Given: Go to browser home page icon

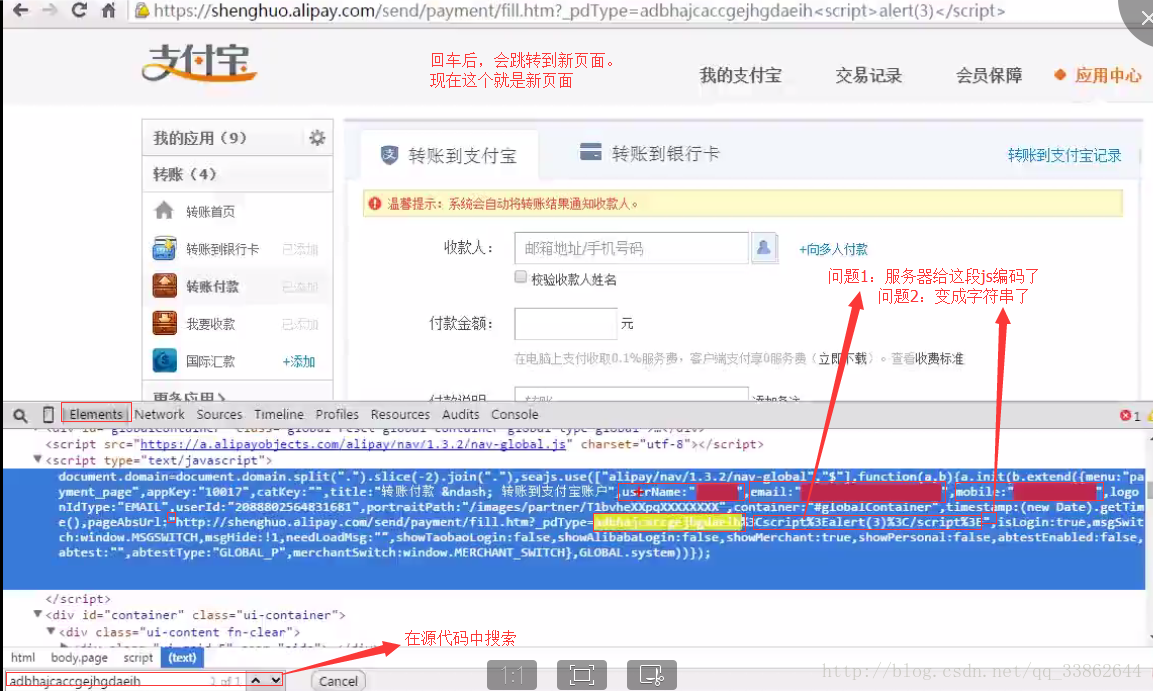Looking at the screenshot, I should 109,10.
